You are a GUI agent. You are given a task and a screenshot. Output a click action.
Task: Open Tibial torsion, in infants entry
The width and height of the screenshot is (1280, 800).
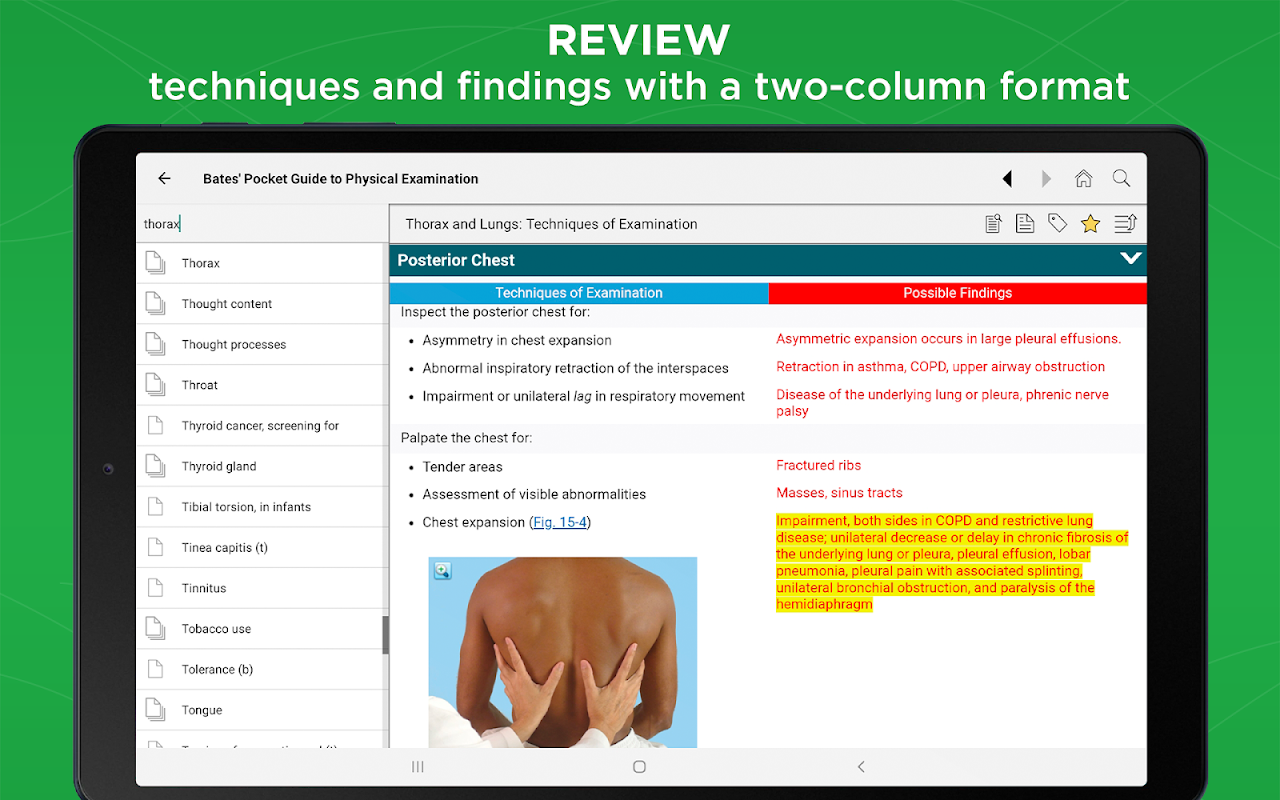[262, 507]
